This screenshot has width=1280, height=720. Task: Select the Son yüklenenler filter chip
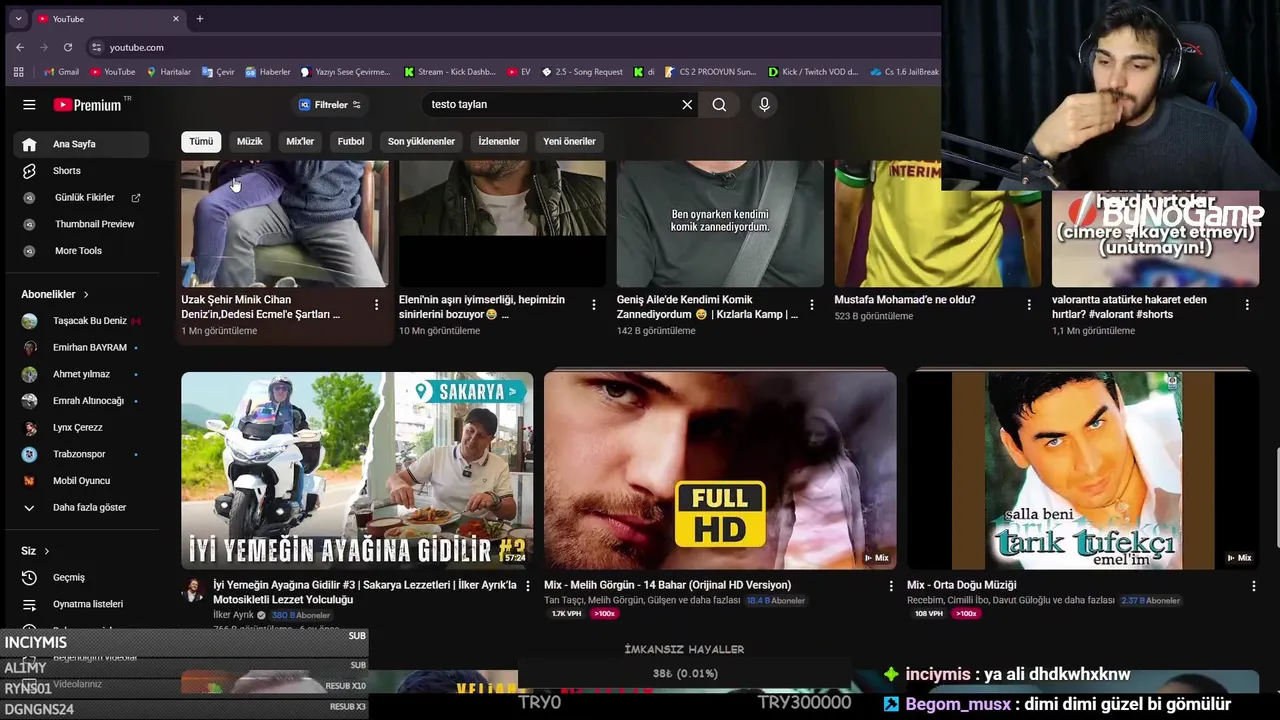coord(421,141)
